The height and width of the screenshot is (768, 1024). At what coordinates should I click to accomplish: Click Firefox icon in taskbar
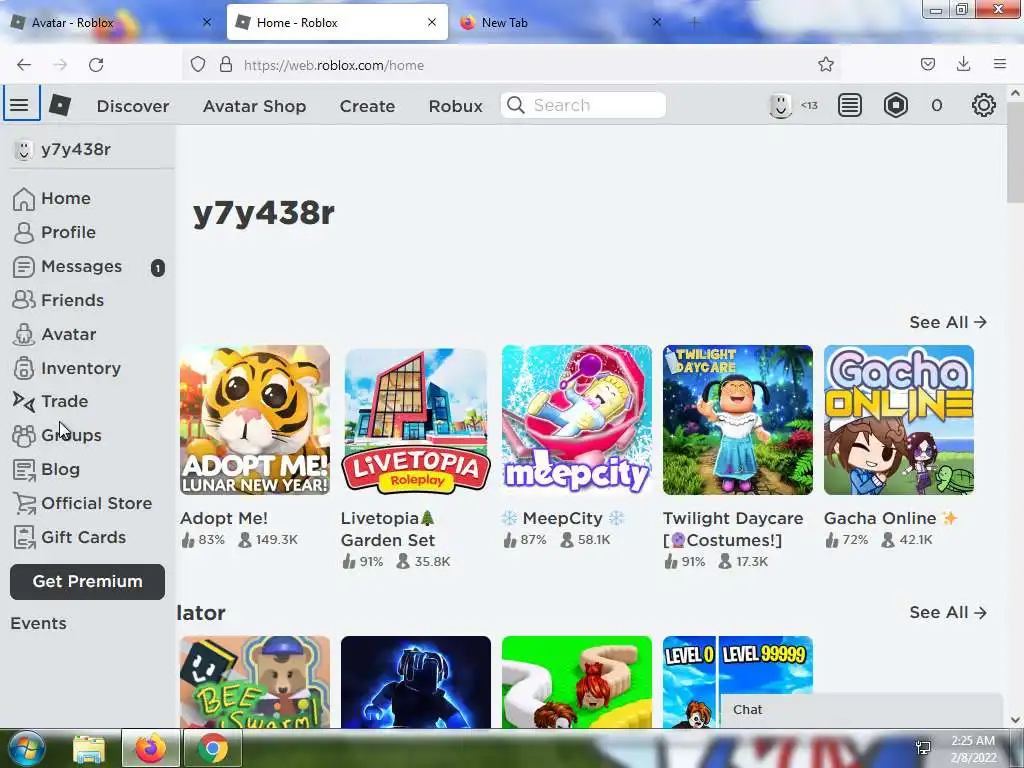point(151,748)
